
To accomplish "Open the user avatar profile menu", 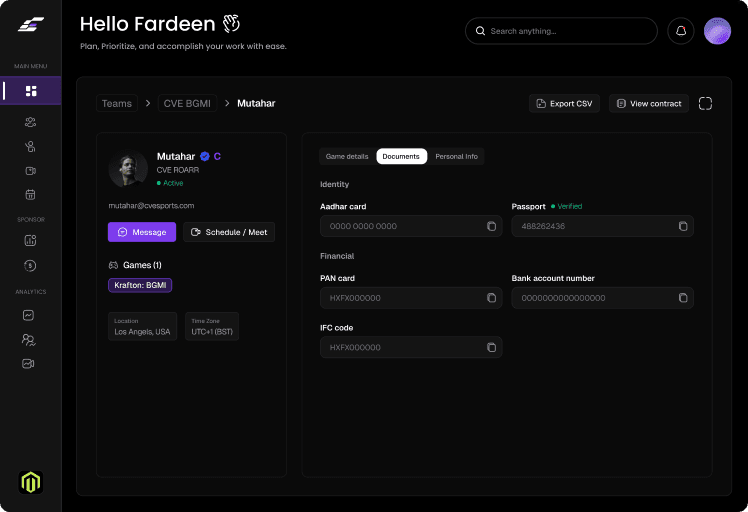I will tap(717, 31).
